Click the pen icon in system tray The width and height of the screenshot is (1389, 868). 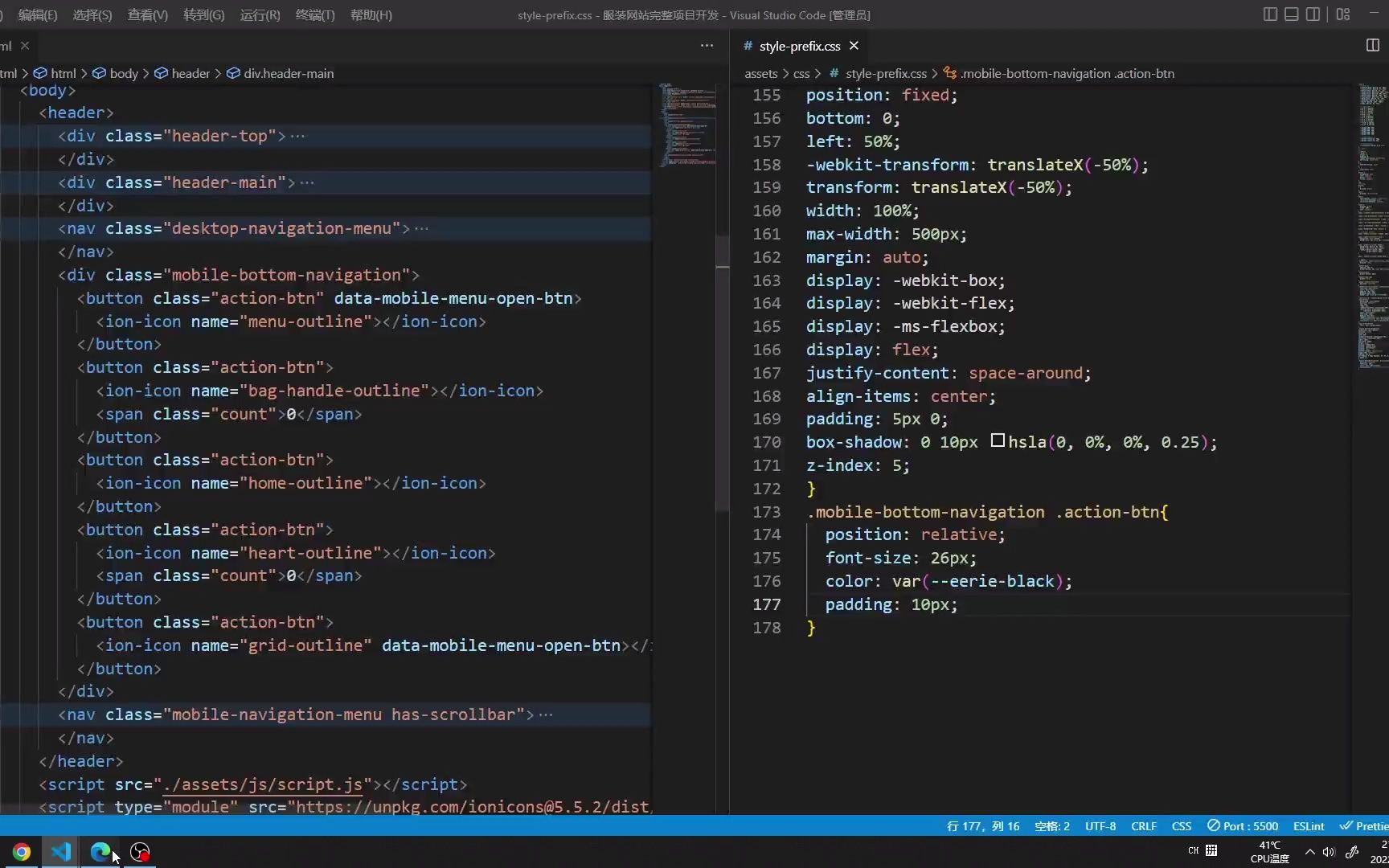tap(1352, 852)
